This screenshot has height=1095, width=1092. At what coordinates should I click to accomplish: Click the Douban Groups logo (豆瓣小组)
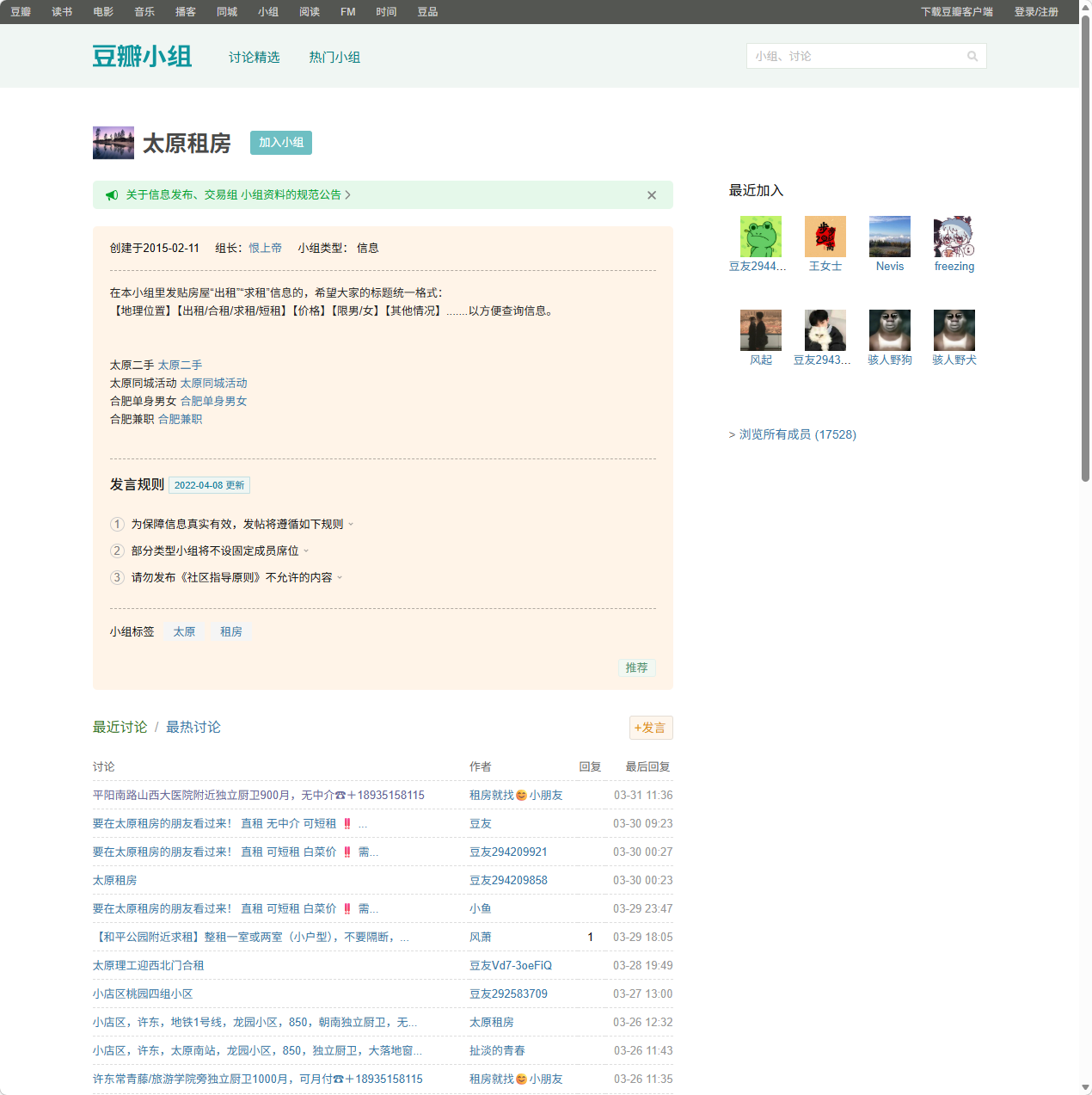[142, 57]
